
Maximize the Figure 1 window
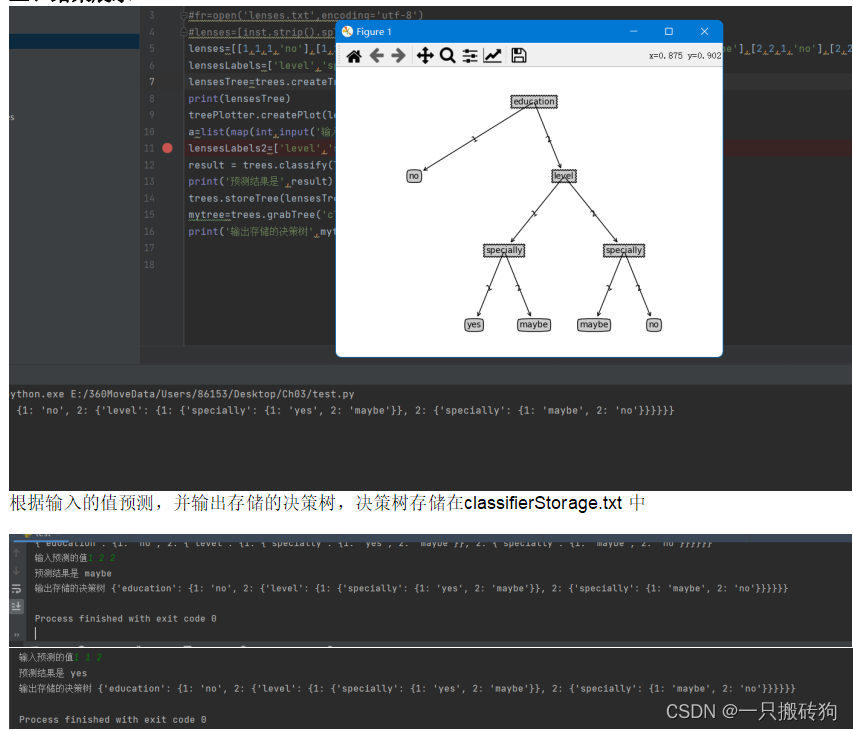[x=669, y=32]
